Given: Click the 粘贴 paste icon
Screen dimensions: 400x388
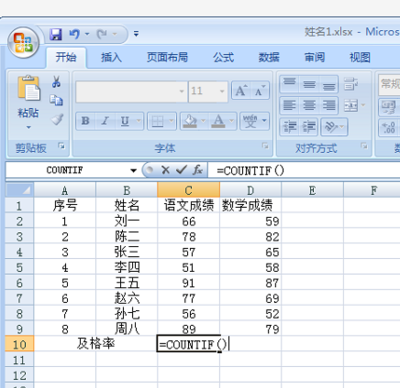Looking at the screenshot, I should [29, 88].
